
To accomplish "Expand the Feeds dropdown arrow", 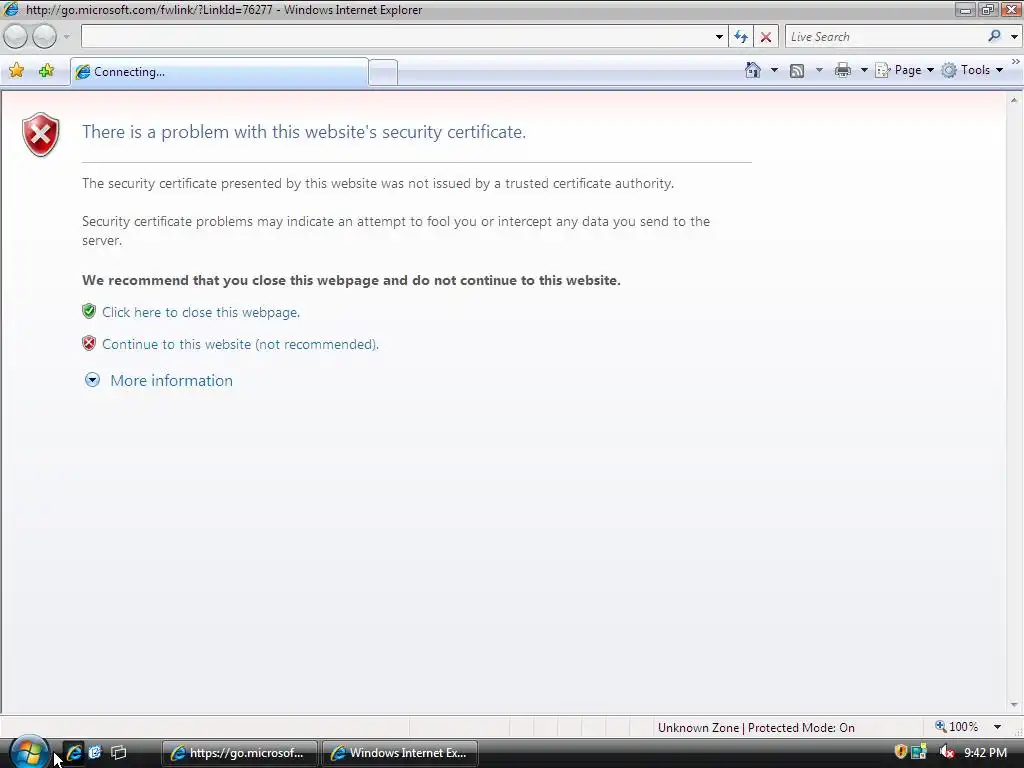I will pyautogui.click(x=819, y=70).
